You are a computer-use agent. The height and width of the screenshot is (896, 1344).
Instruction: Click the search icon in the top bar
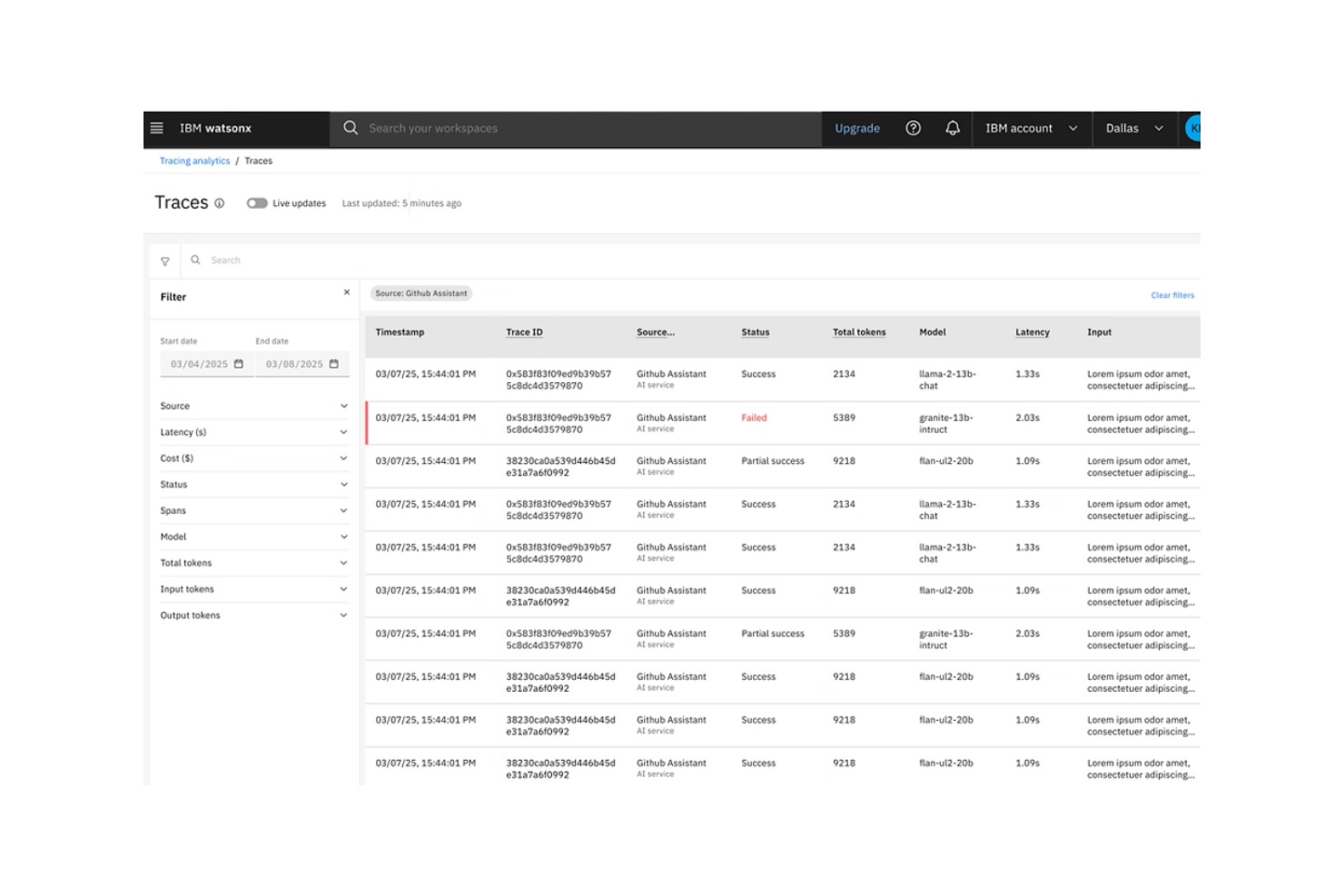(x=351, y=128)
